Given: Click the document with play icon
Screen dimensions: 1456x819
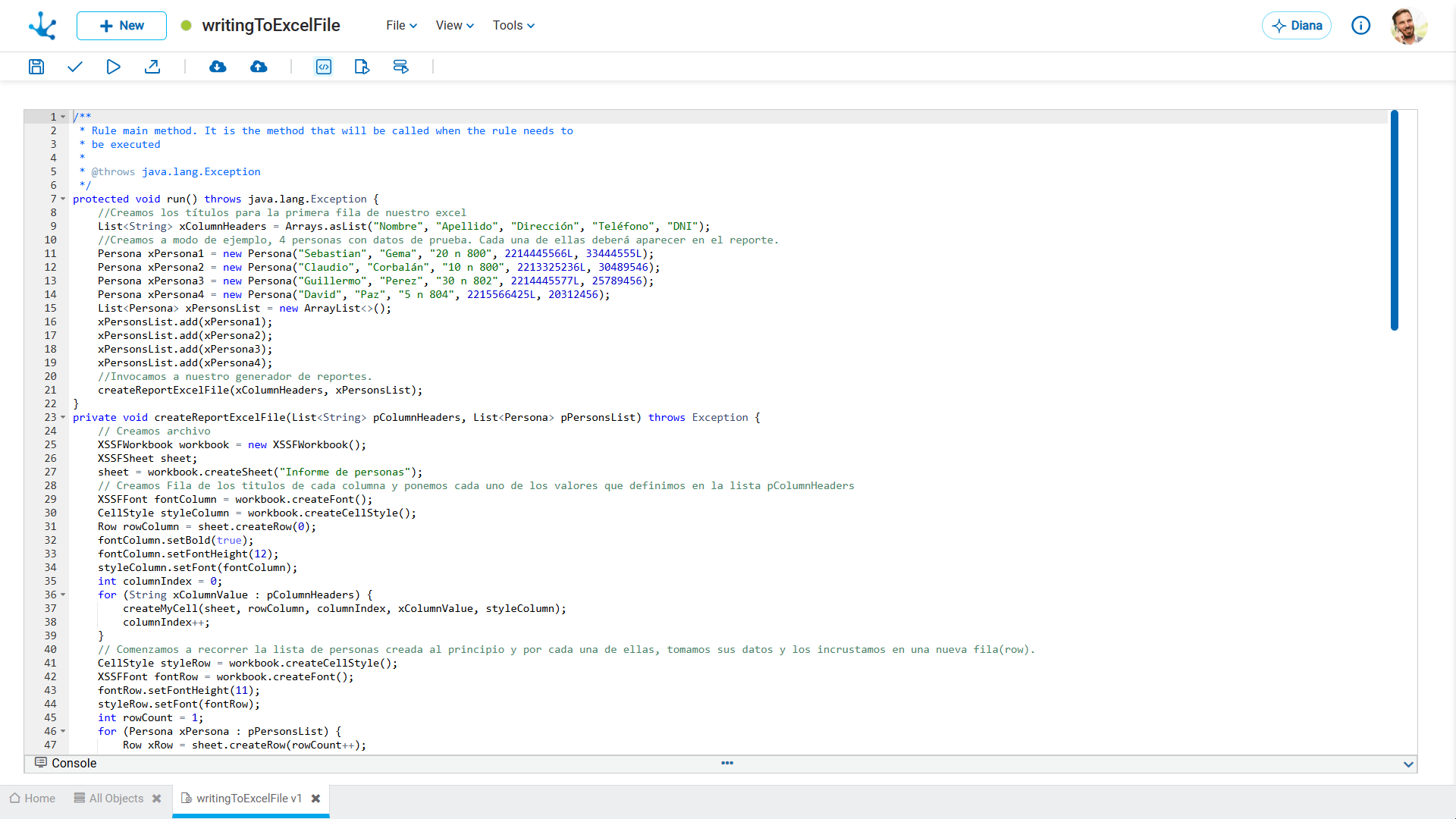Looking at the screenshot, I should pos(362,67).
